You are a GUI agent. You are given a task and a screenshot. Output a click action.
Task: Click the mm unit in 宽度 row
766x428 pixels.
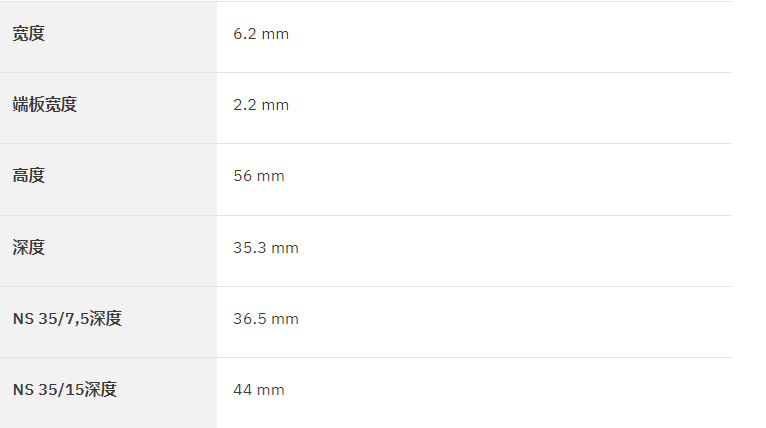pos(275,34)
